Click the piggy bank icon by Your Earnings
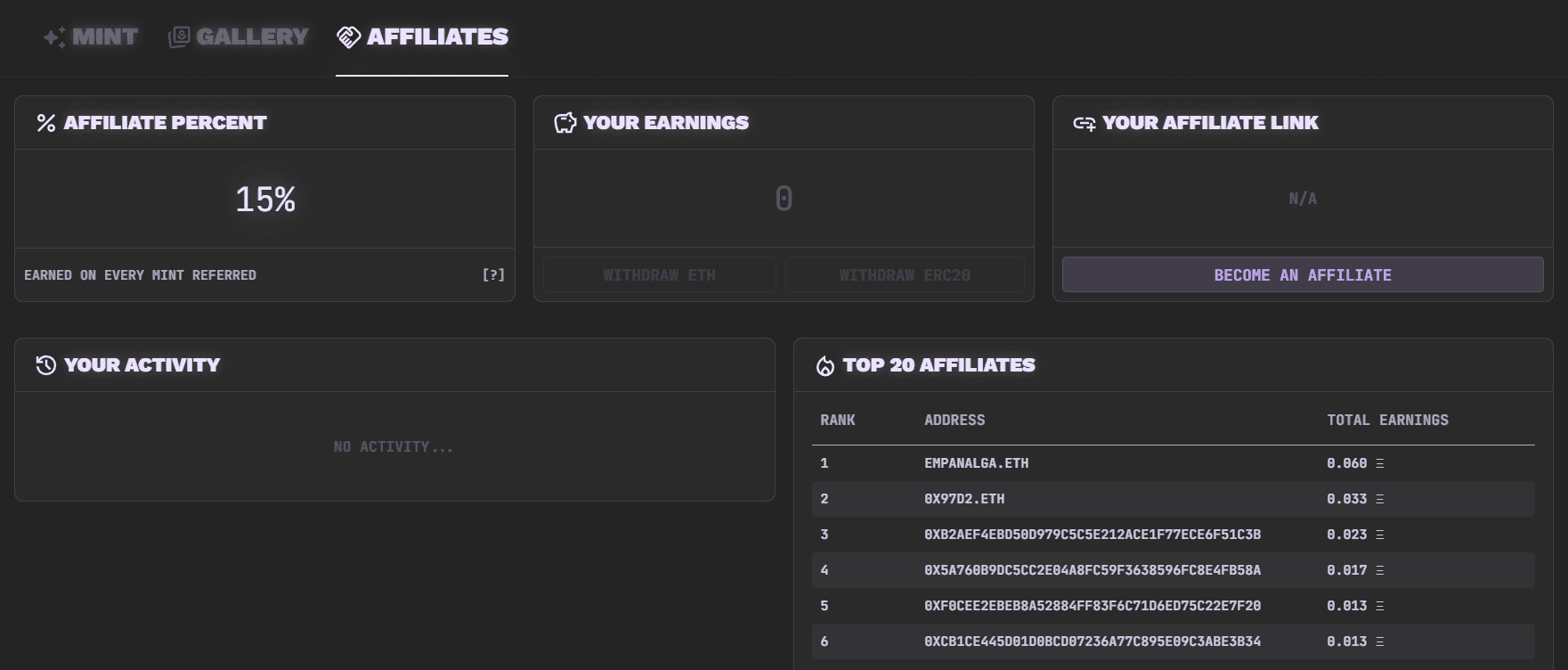This screenshot has width=1568, height=670. (x=565, y=123)
